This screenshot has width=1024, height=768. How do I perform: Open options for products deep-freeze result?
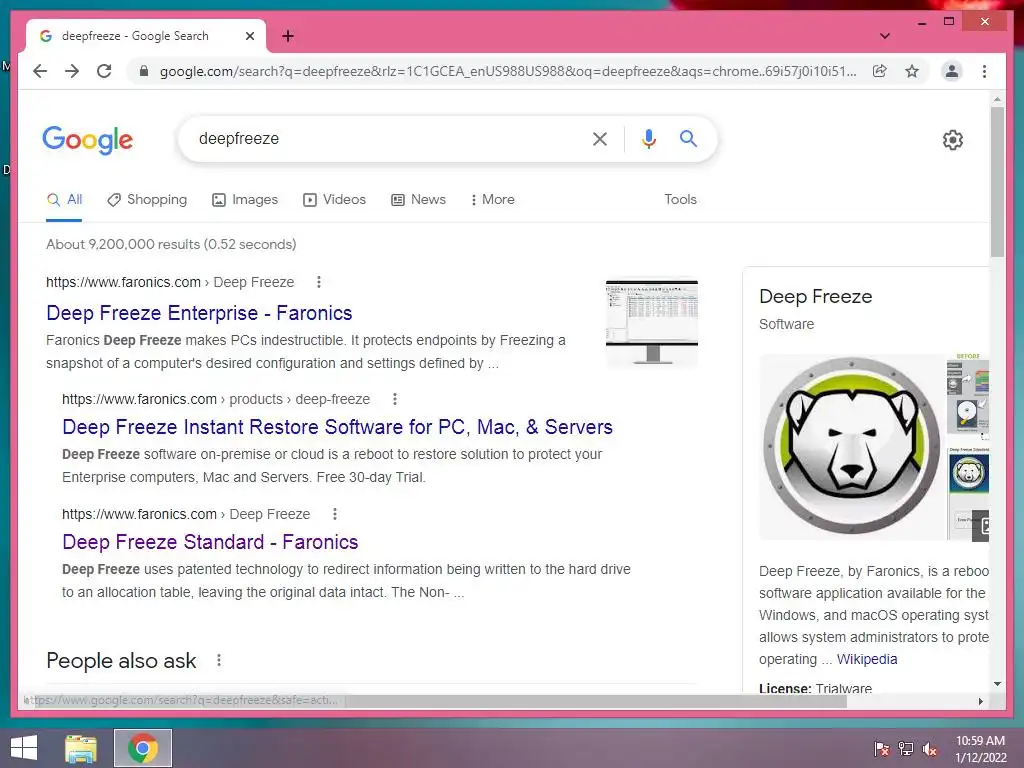(394, 399)
